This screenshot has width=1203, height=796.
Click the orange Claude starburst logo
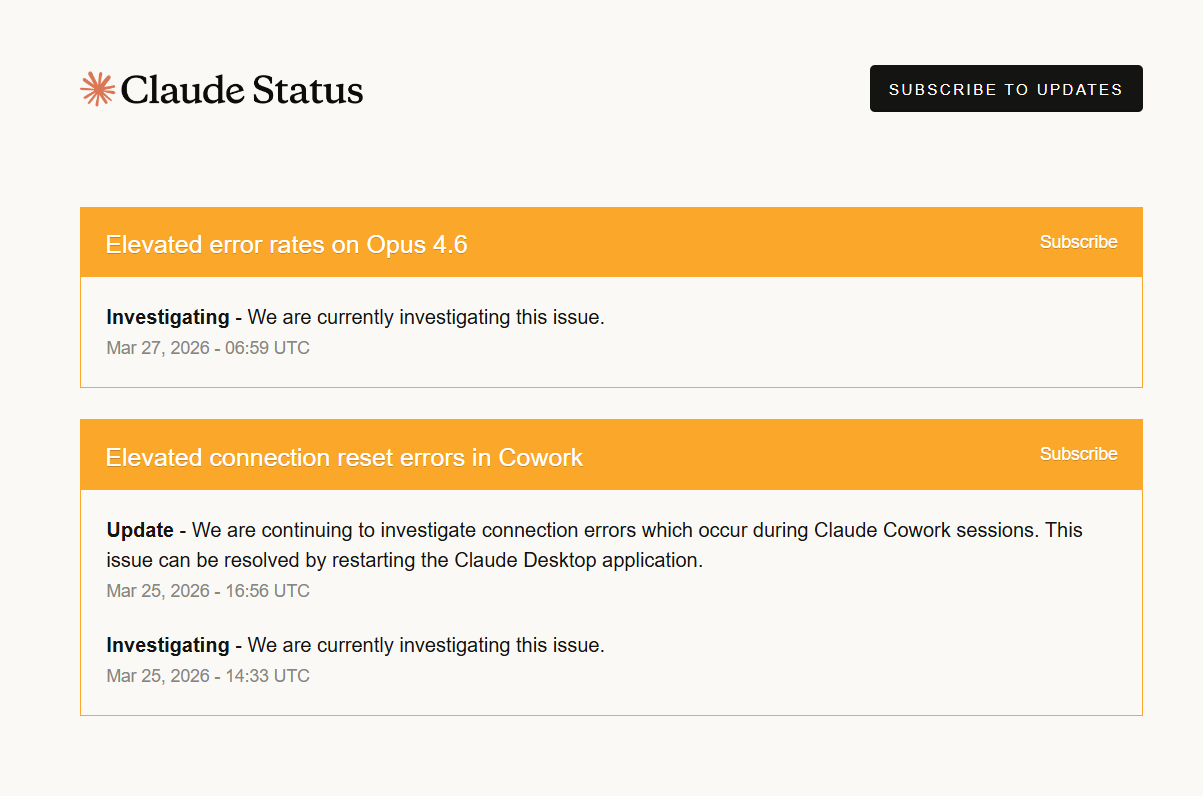(x=97, y=89)
